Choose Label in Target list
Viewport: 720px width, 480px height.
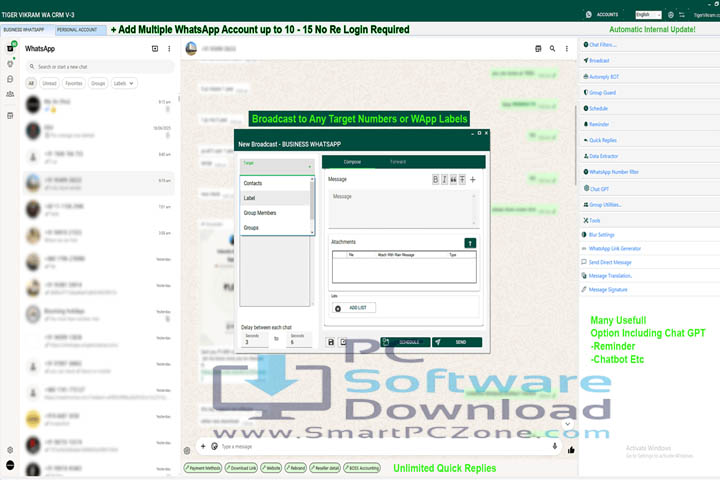click(x=275, y=198)
